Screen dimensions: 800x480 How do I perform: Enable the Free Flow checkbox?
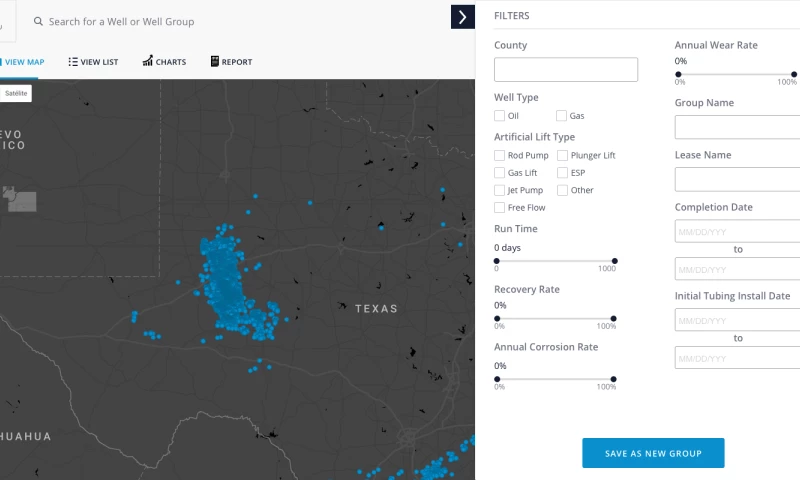coord(500,208)
